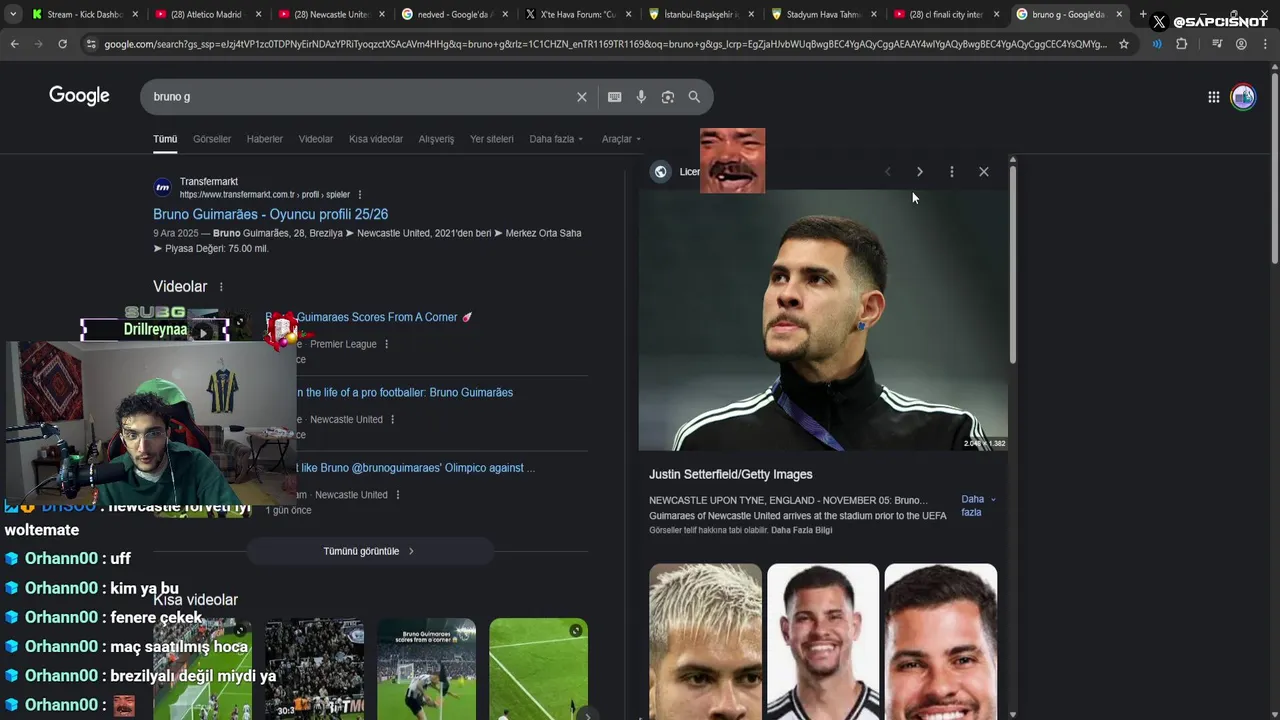Clear the search box with the X icon
Screen dimensions: 1280x720
(581, 97)
